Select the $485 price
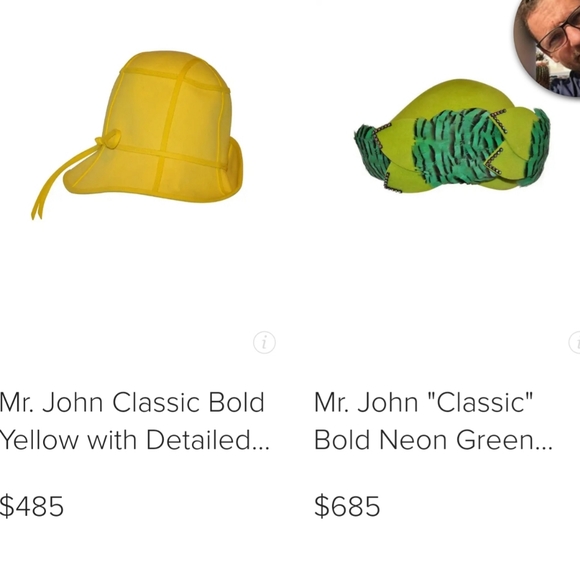 click(32, 506)
